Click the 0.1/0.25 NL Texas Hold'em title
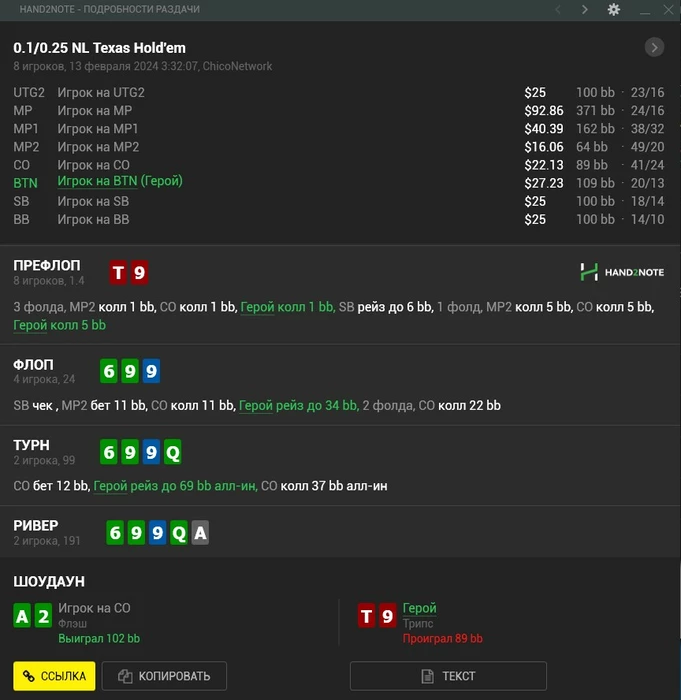681x700 pixels. tap(99, 48)
